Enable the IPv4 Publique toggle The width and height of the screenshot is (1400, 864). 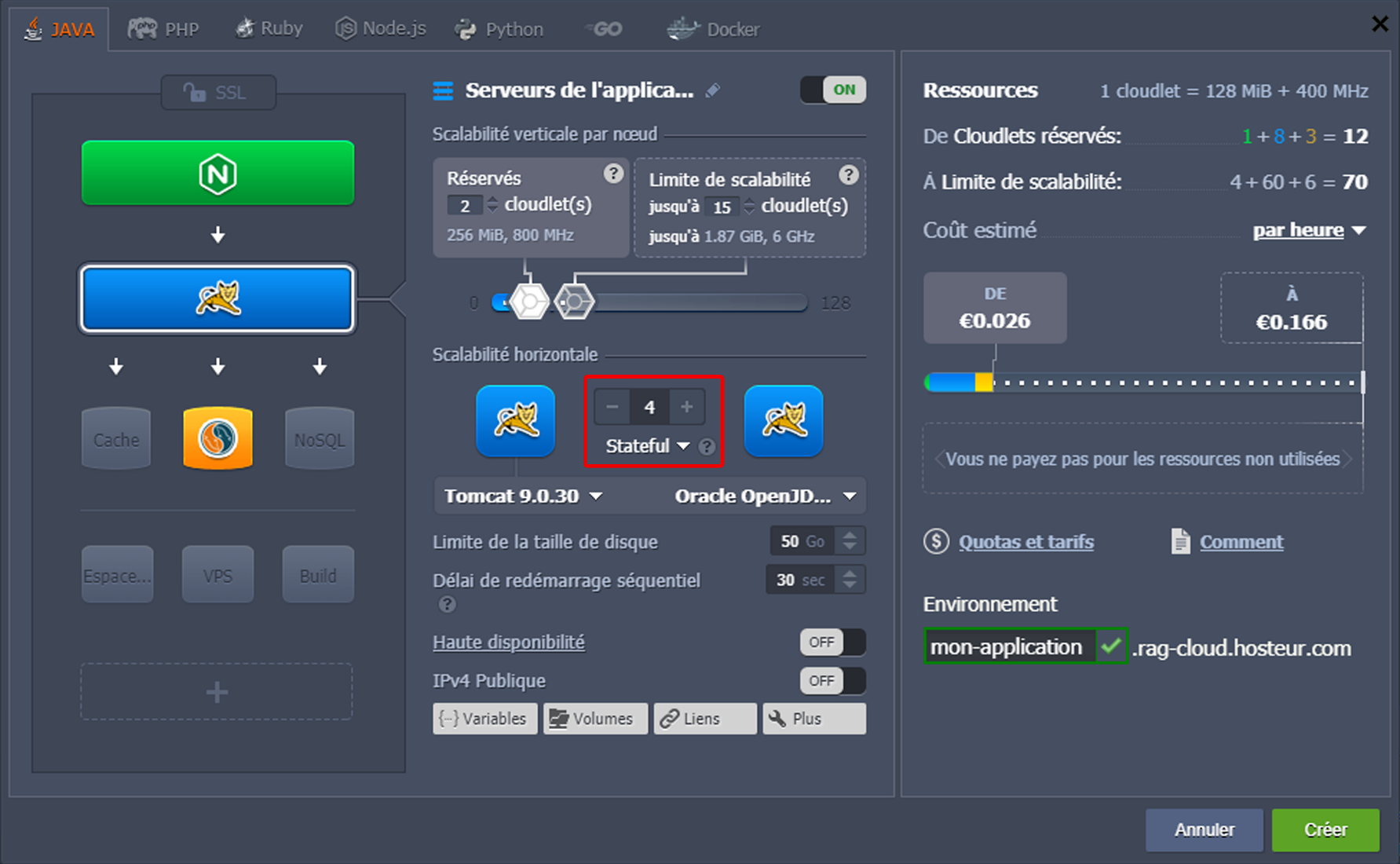coord(832,680)
